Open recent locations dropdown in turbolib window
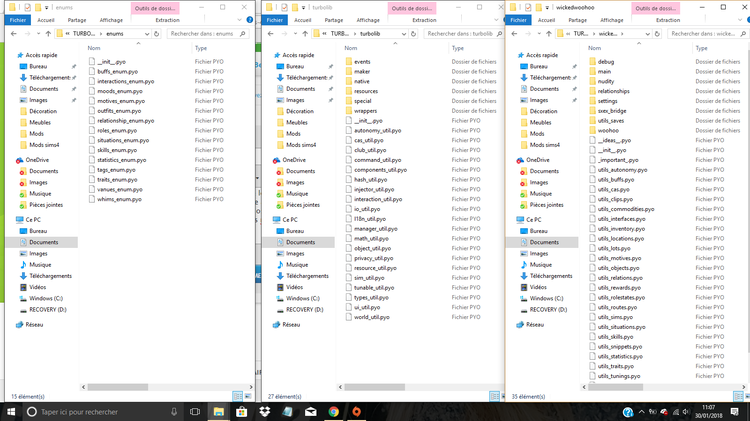Viewport: 750px width, 421px height. (295, 33)
